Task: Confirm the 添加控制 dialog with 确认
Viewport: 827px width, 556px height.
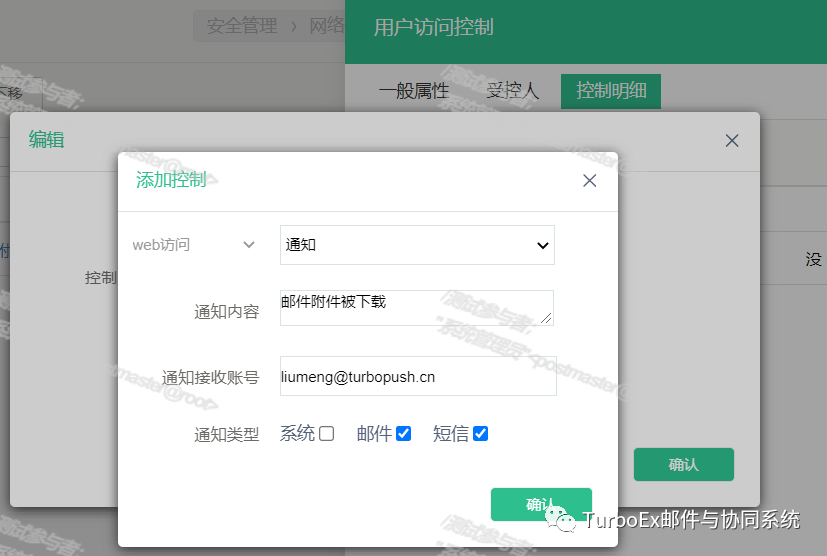Action: pos(541,504)
